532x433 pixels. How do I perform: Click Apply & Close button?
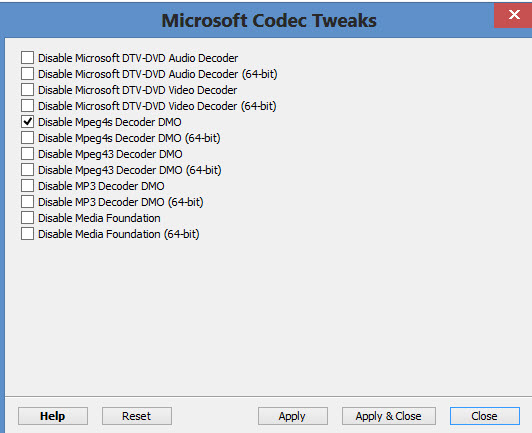click(x=389, y=416)
